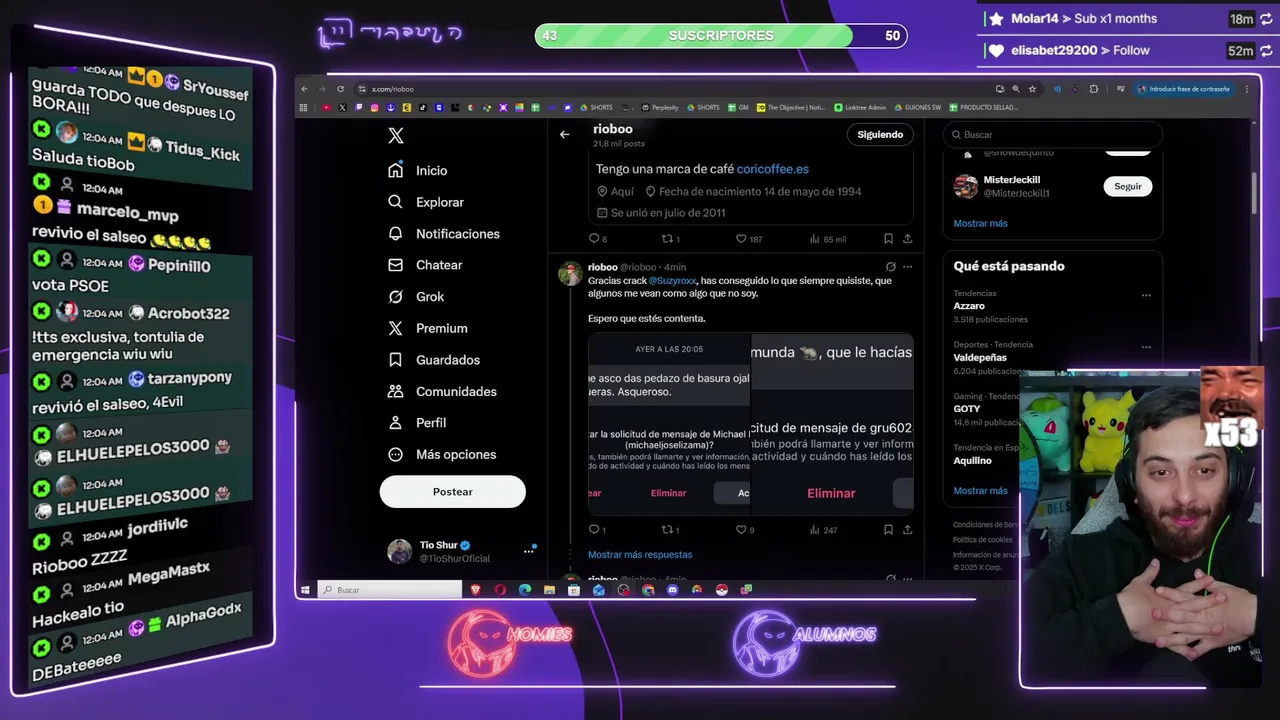Screen dimensions: 1280x720
Task: Click Mostrar más under suggested accounts
Action: pyautogui.click(x=980, y=223)
